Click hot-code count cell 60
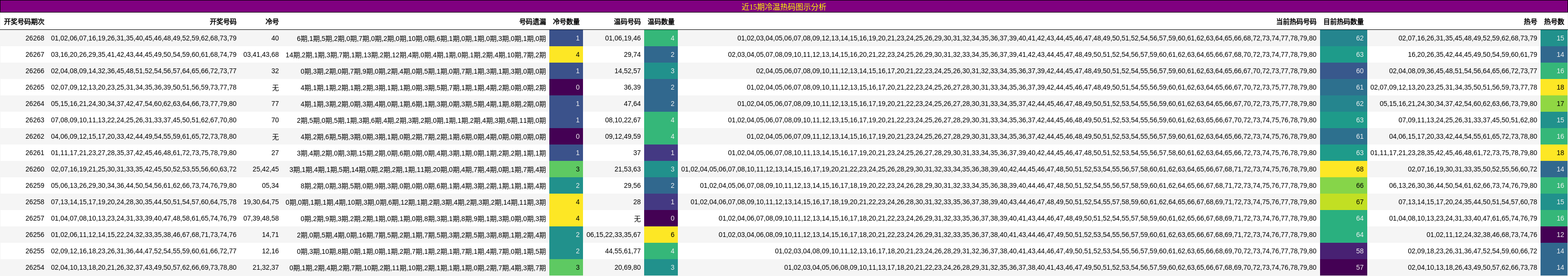Screen dimensions: 1568x276 click(x=1343, y=71)
